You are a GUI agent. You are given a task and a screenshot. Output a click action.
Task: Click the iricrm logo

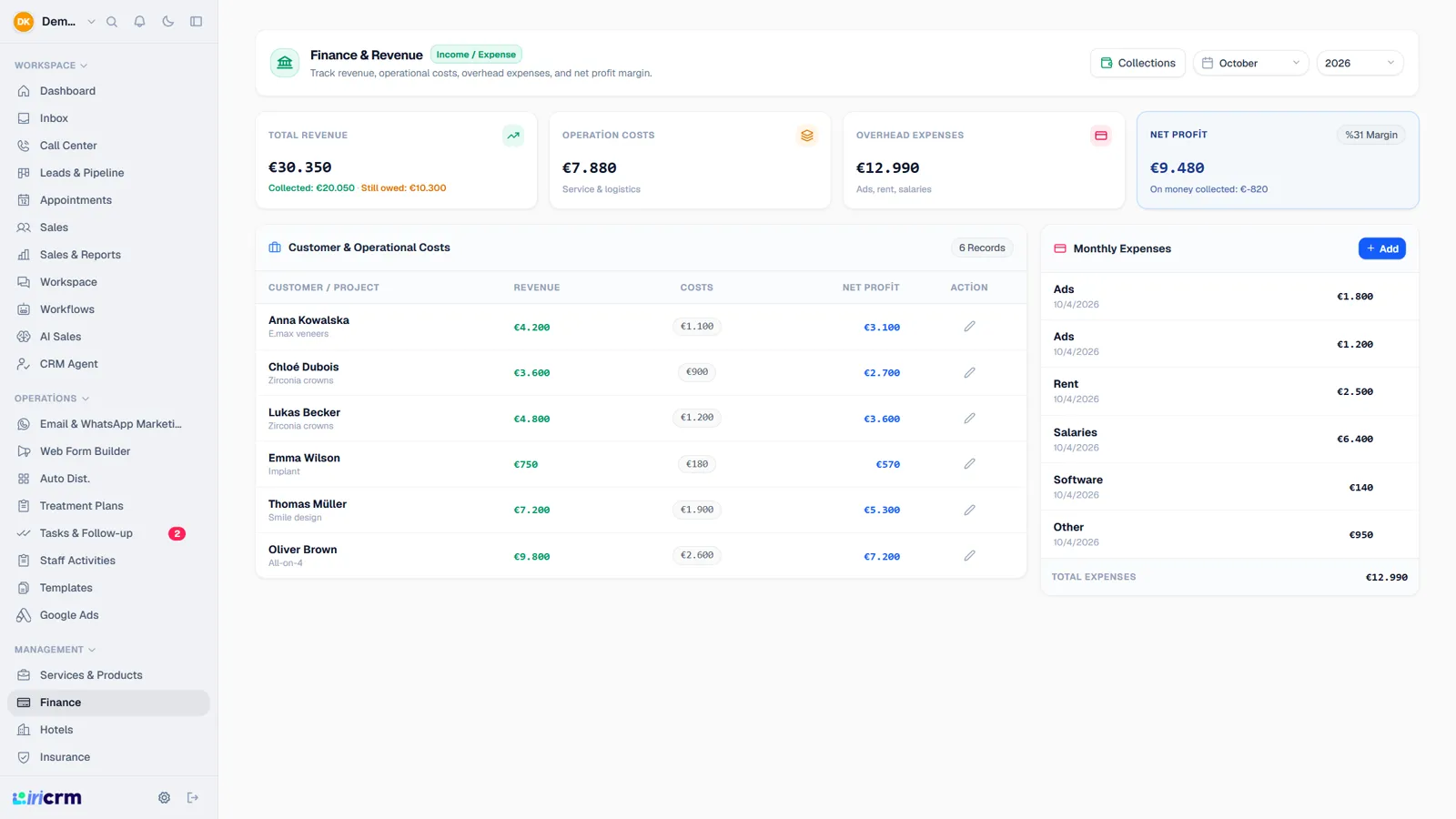coord(47,798)
